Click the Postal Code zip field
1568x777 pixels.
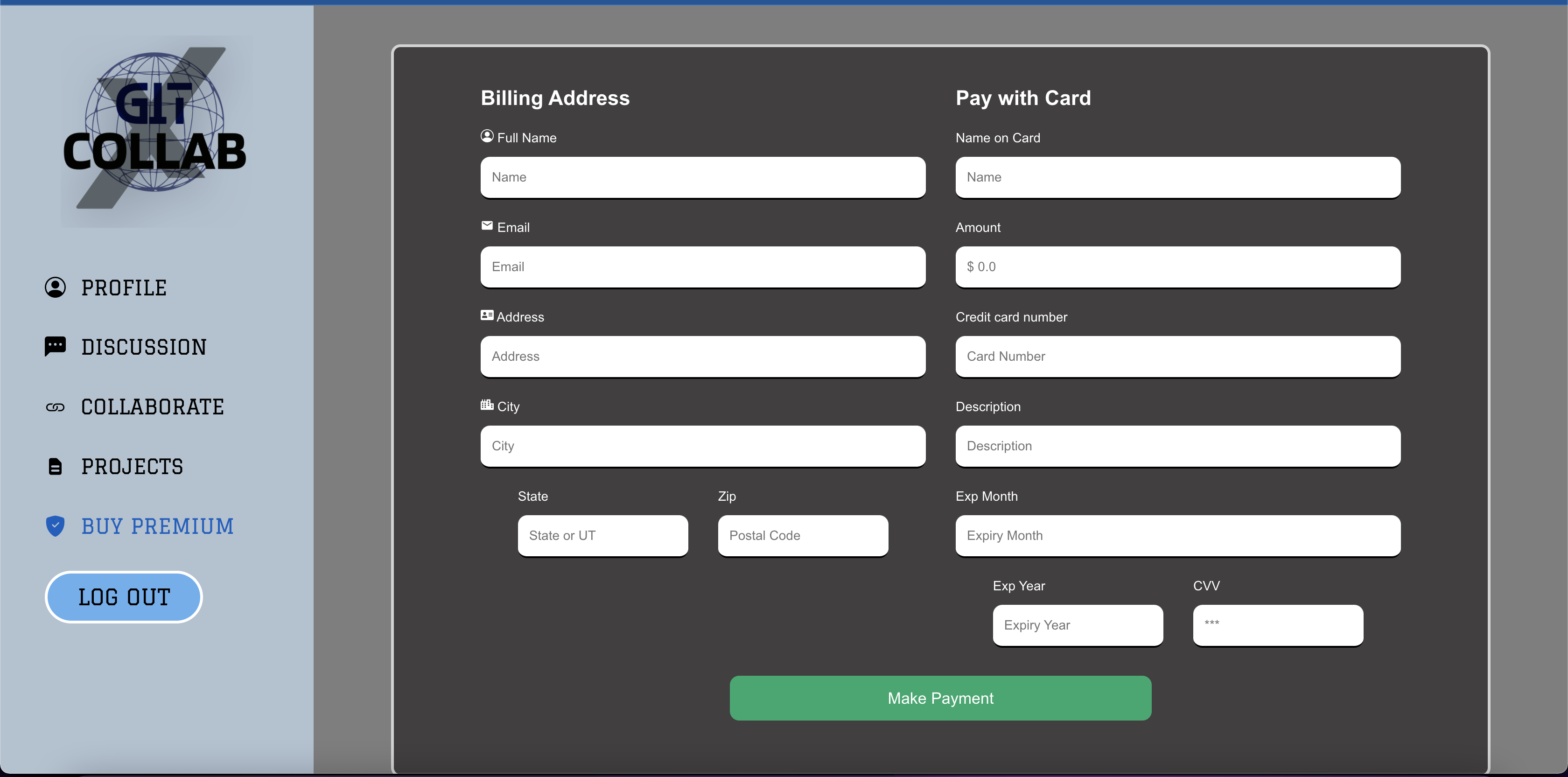802,535
